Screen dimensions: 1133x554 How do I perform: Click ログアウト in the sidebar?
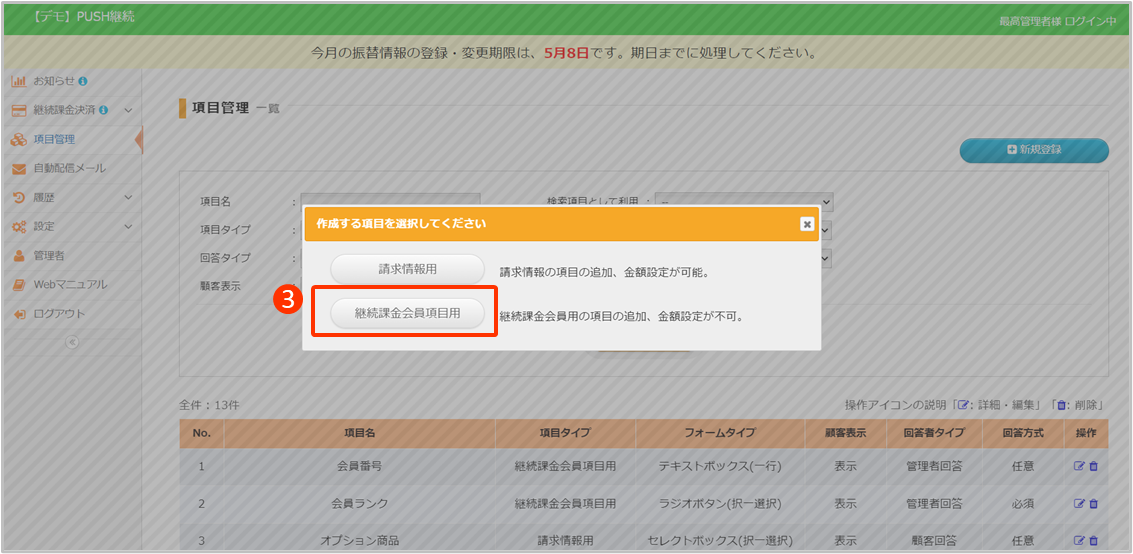[59, 313]
